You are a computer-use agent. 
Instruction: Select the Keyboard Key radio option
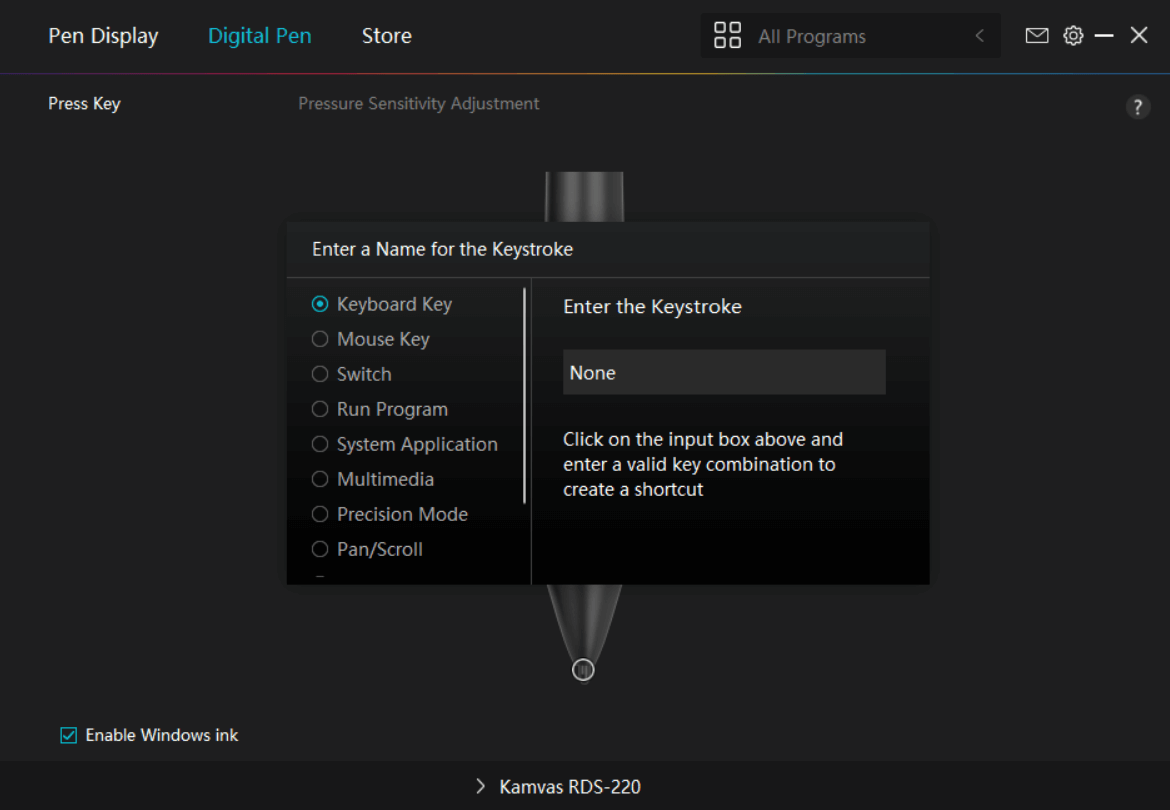[319, 304]
